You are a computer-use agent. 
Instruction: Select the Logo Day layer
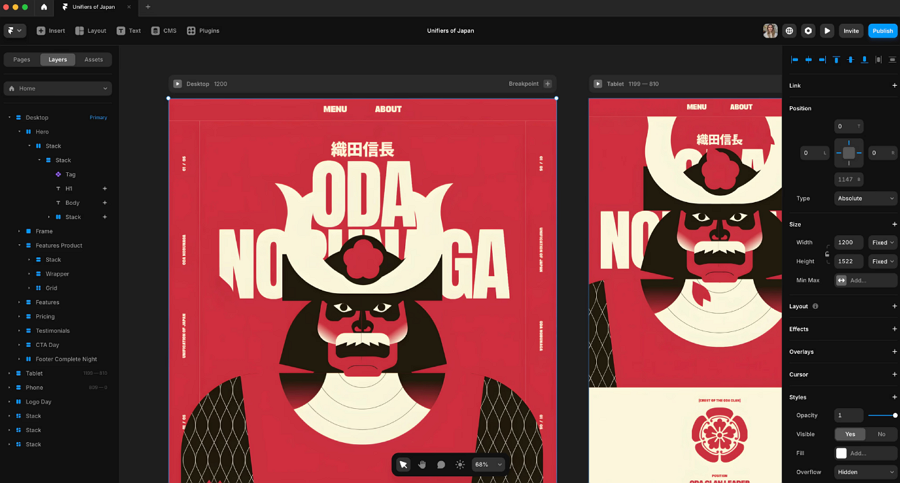click(x=38, y=402)
